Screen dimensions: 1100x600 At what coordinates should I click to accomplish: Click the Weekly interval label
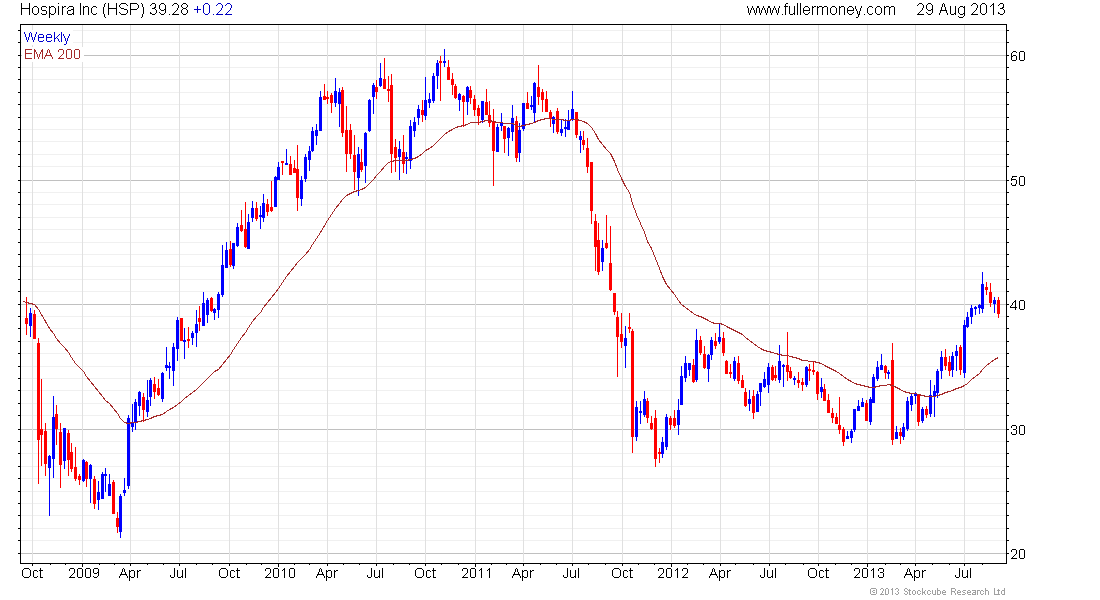pos(47,37)
